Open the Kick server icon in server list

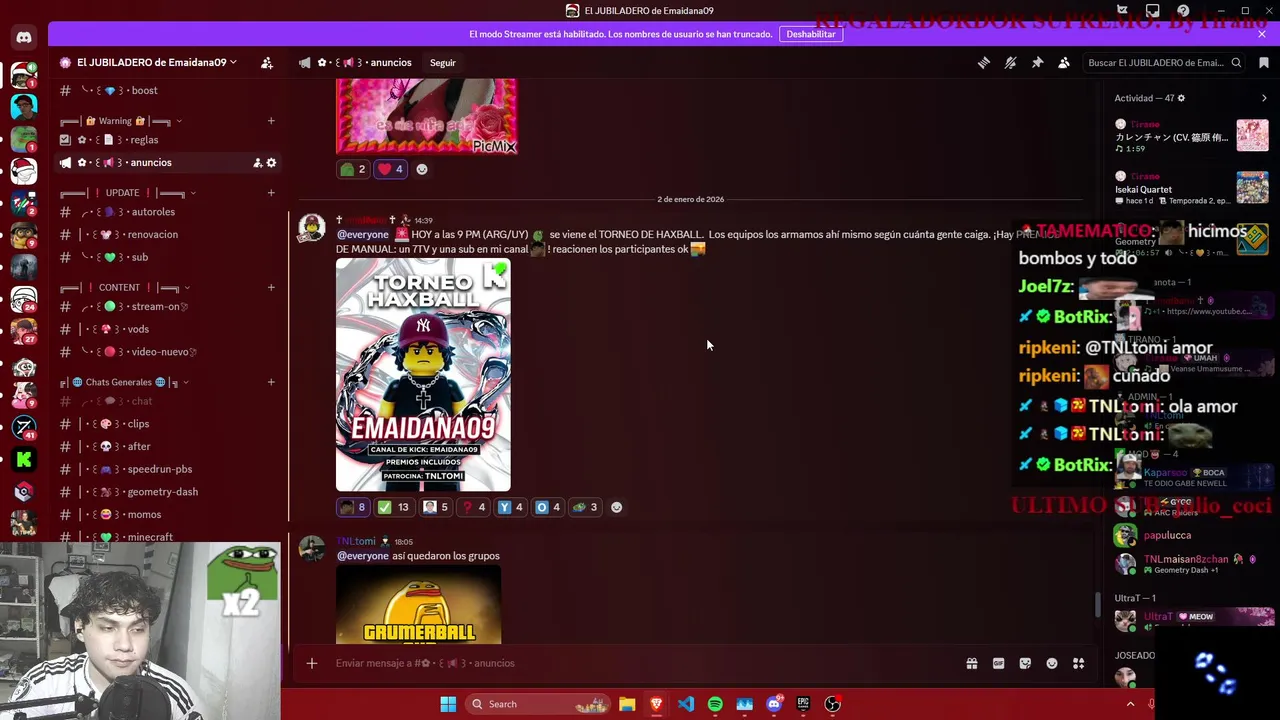24,460
